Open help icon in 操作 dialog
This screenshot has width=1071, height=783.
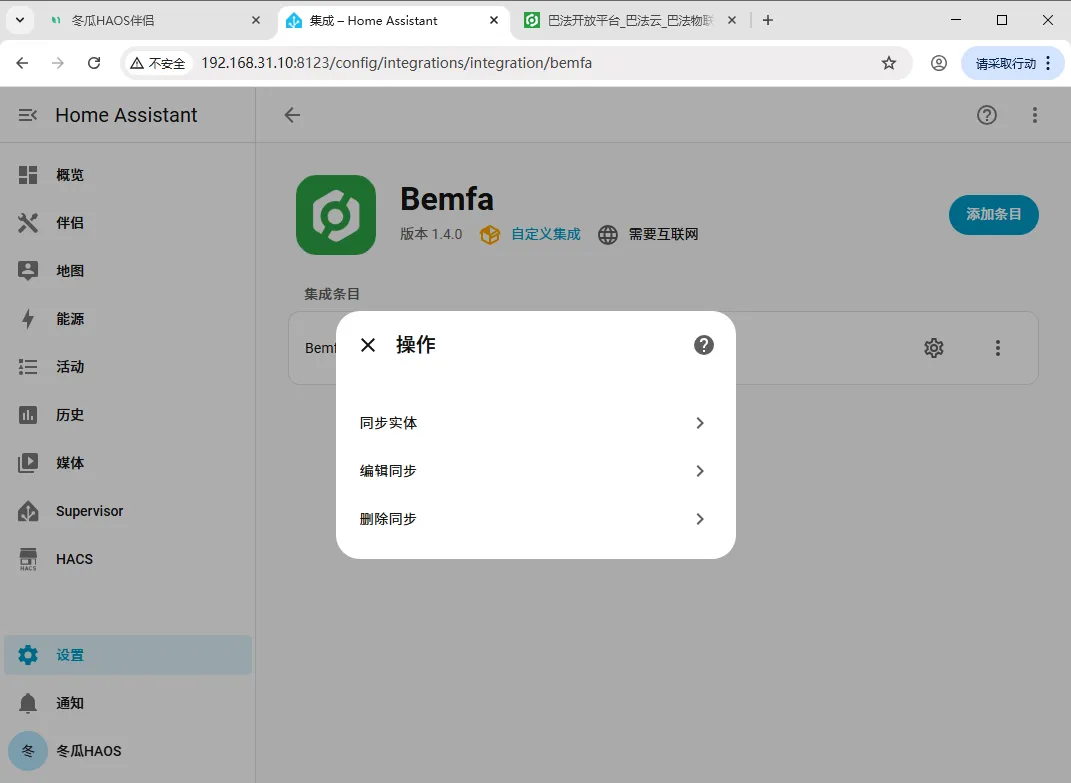click(x=704, y=345)
